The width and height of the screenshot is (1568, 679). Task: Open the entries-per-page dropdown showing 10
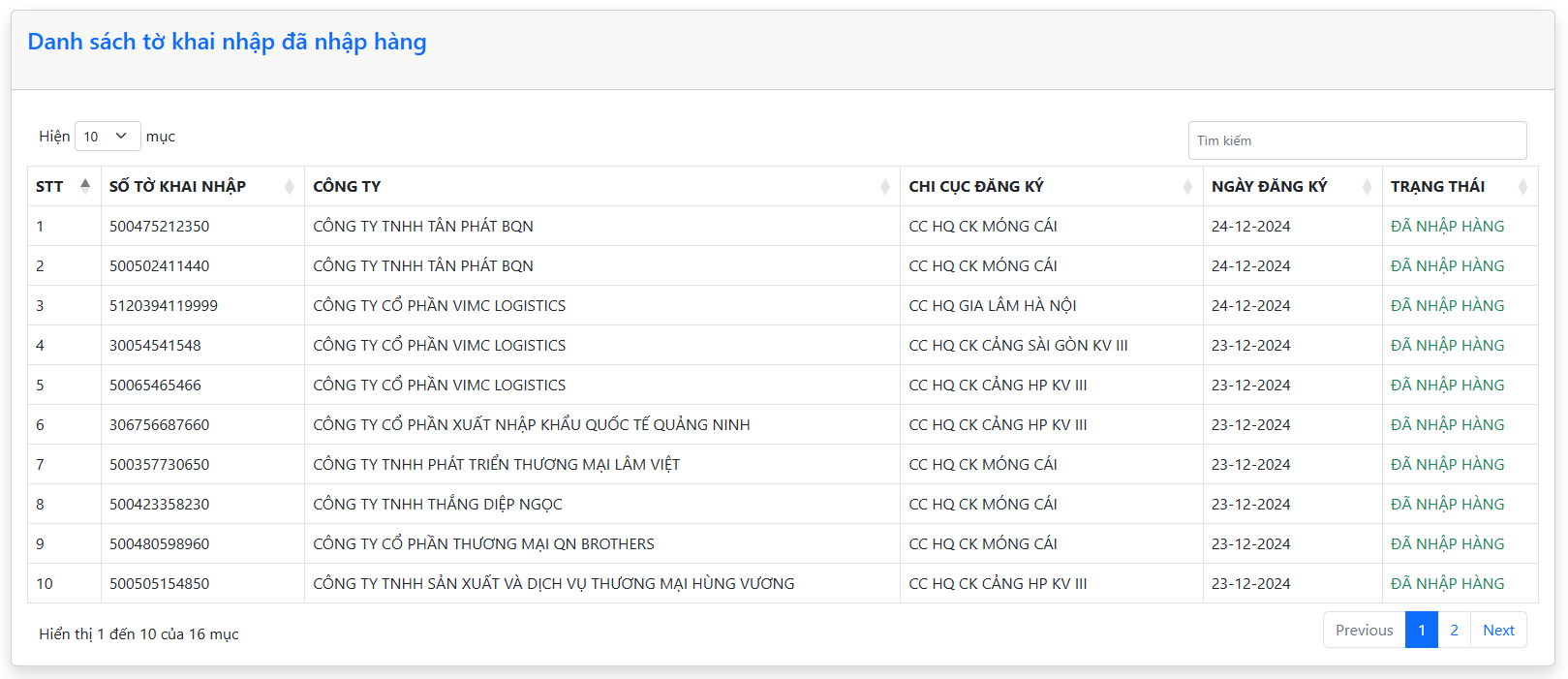(108, 137)
